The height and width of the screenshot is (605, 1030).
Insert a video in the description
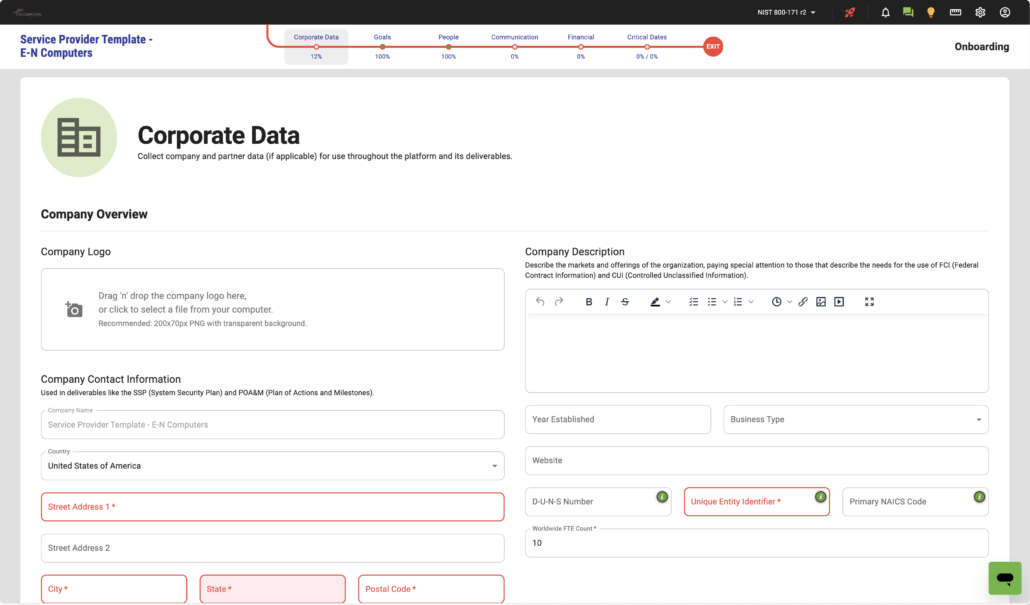pos(840,302)
